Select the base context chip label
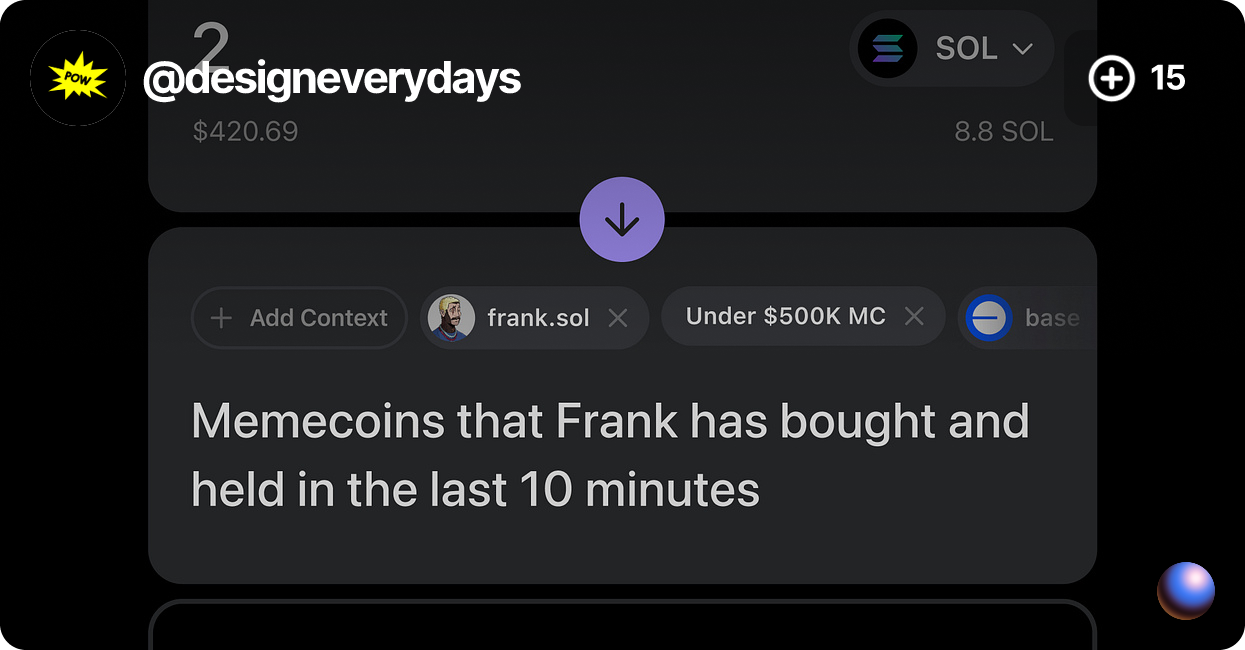Screen dimensions: 1245x650 [x=1052, y=318]
